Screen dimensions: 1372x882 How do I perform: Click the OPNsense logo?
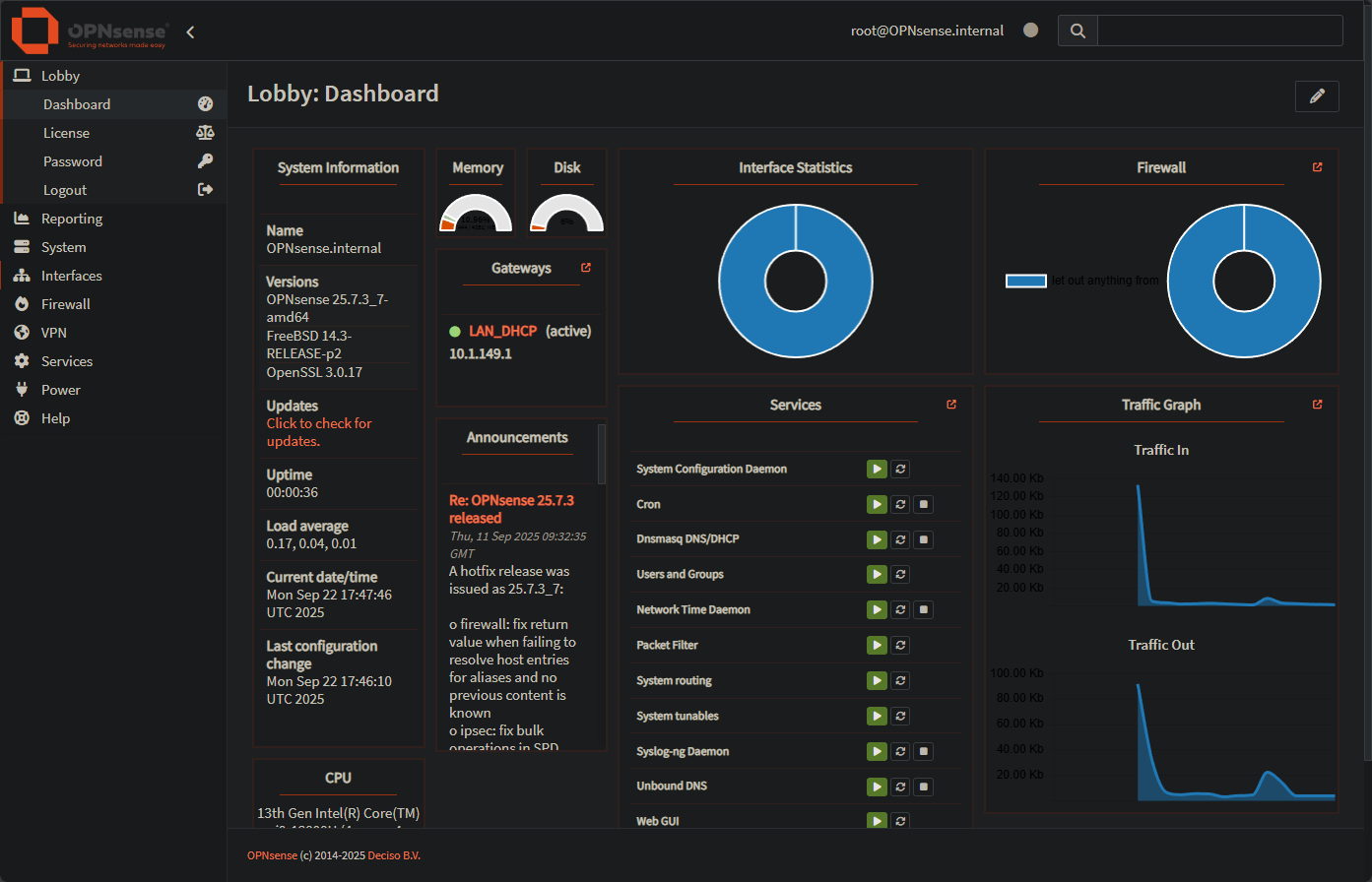(35, 31)
